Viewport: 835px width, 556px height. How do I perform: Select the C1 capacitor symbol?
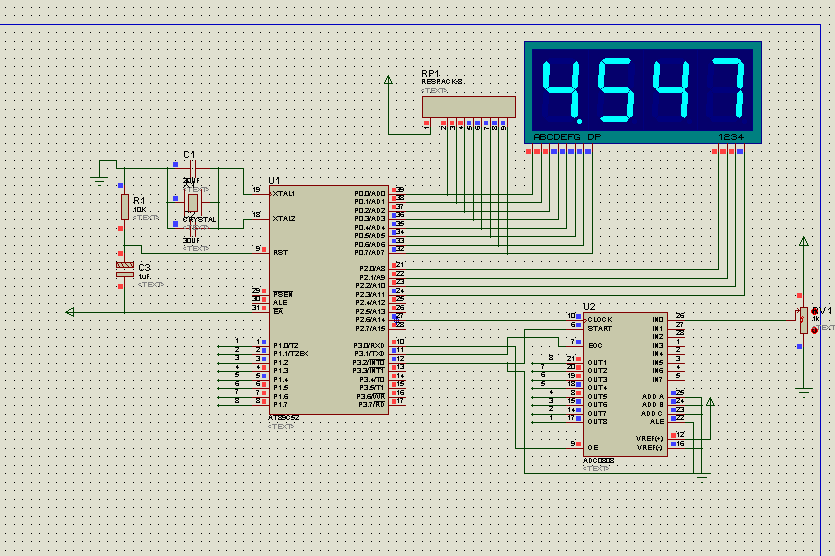[193, 168]
